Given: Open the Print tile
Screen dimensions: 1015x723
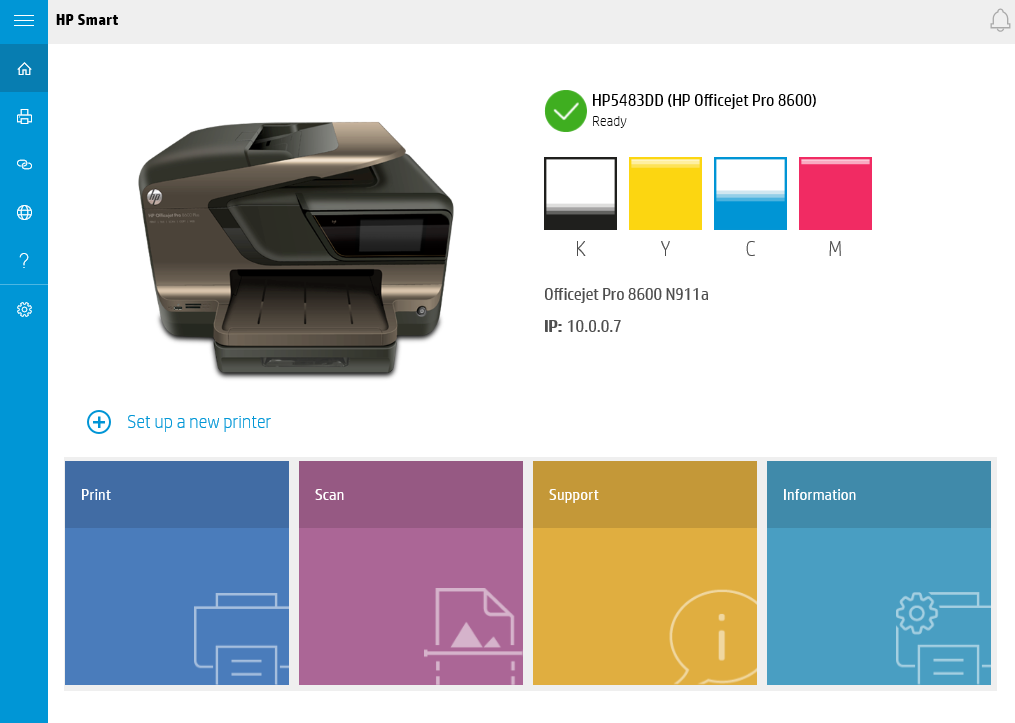Looking at the screenshot, I should coord(177,573).
